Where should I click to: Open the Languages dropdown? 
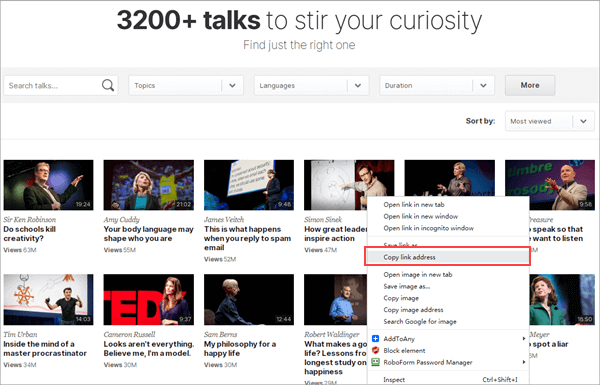point(311,85)
